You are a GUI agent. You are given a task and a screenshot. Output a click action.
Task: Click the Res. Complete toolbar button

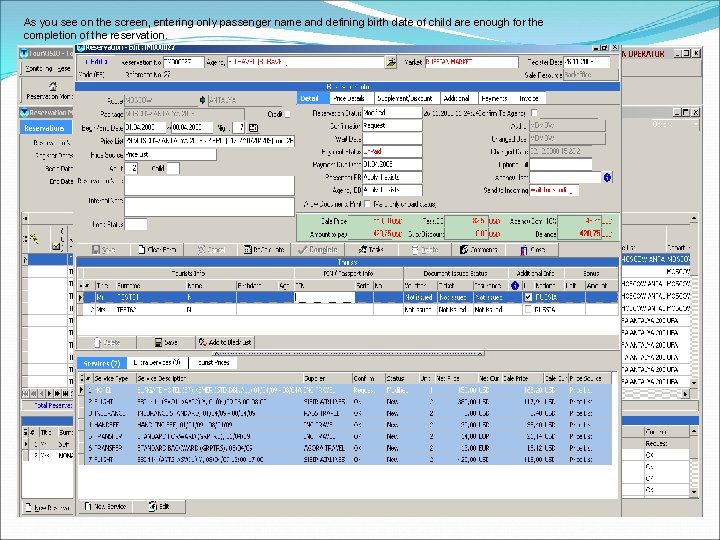coord(264,250)
